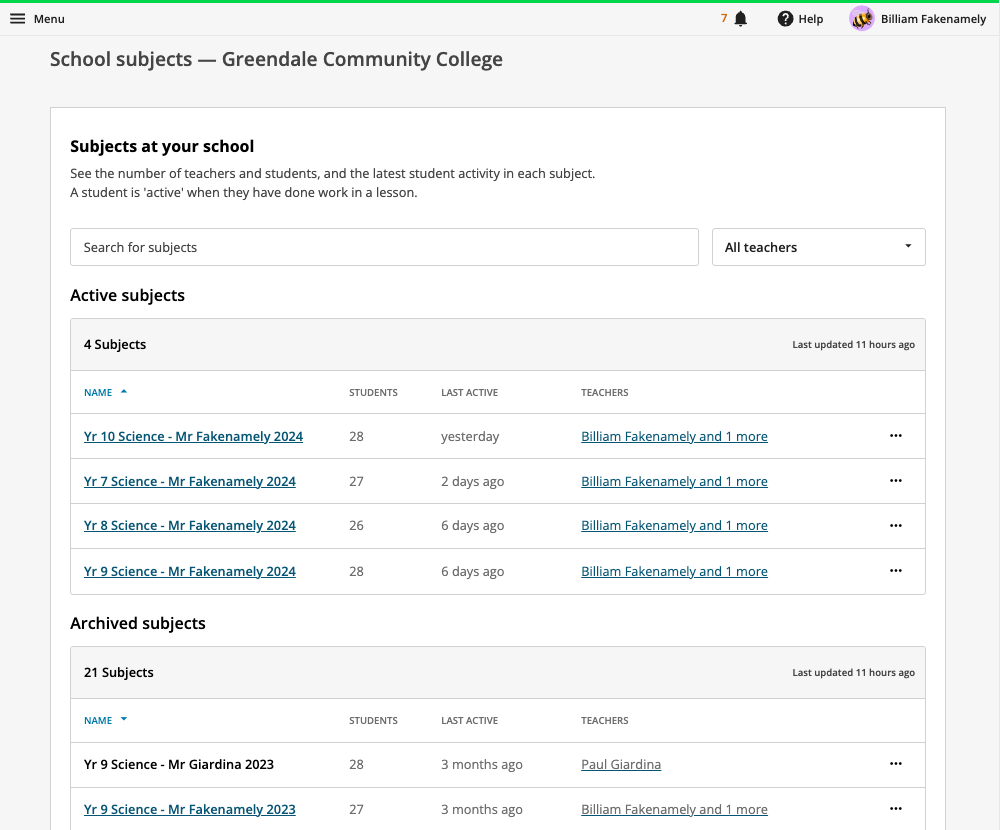The height and width of the screenshot is (830, 1000).
Task: Open Yr 8 Science - Mr Fakenamely 2024
Action: [190, 526]
